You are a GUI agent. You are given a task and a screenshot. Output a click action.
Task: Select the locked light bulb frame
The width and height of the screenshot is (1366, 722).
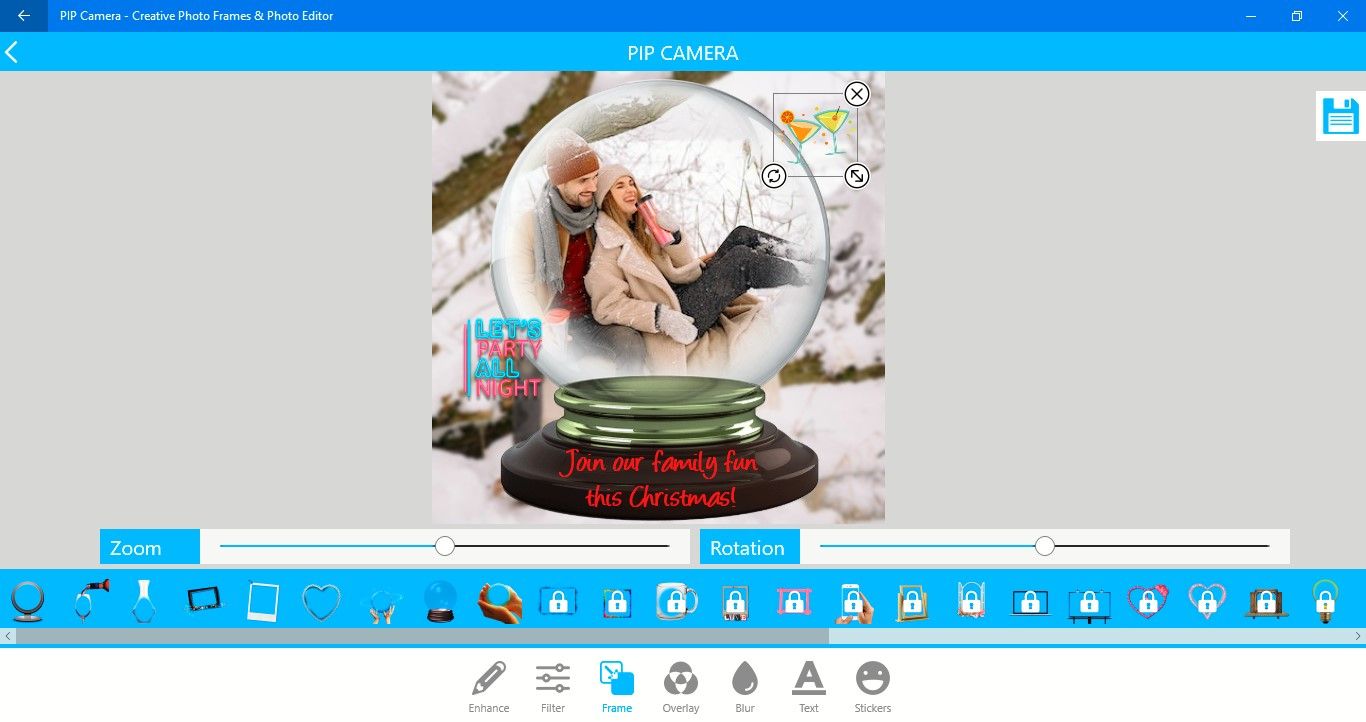pos(1325,601)
